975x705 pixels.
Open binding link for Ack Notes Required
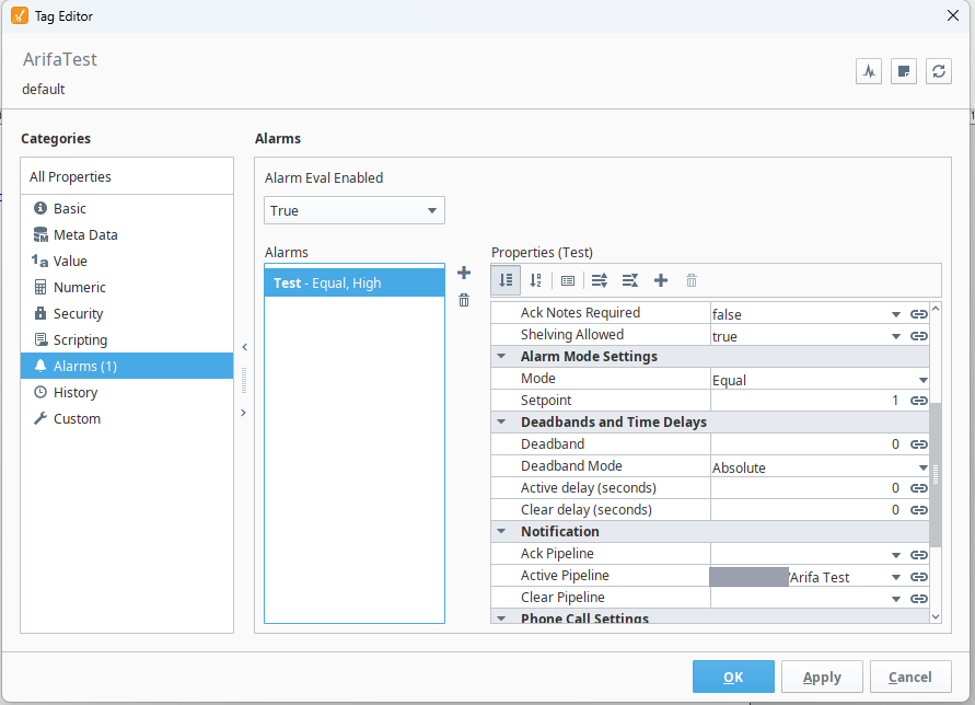(919, 314)
